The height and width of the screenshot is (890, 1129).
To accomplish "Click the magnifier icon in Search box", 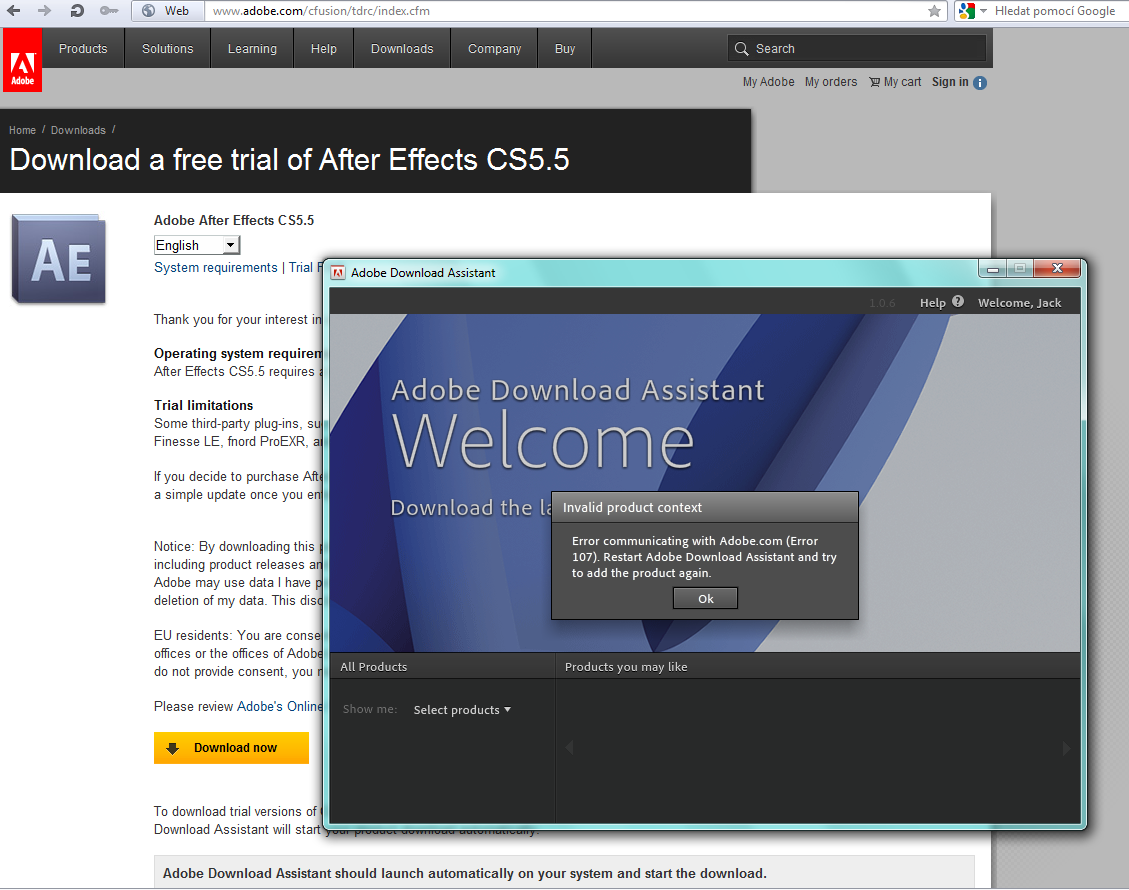I will (x=741, y=49).
